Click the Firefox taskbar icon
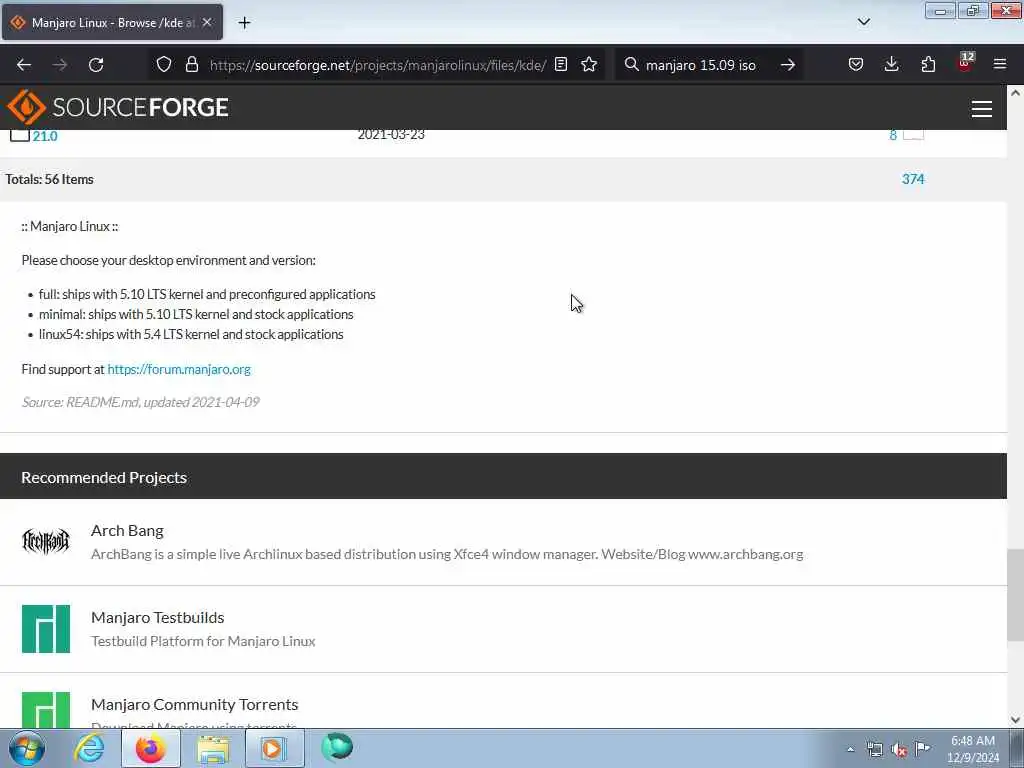 [151, 748]
